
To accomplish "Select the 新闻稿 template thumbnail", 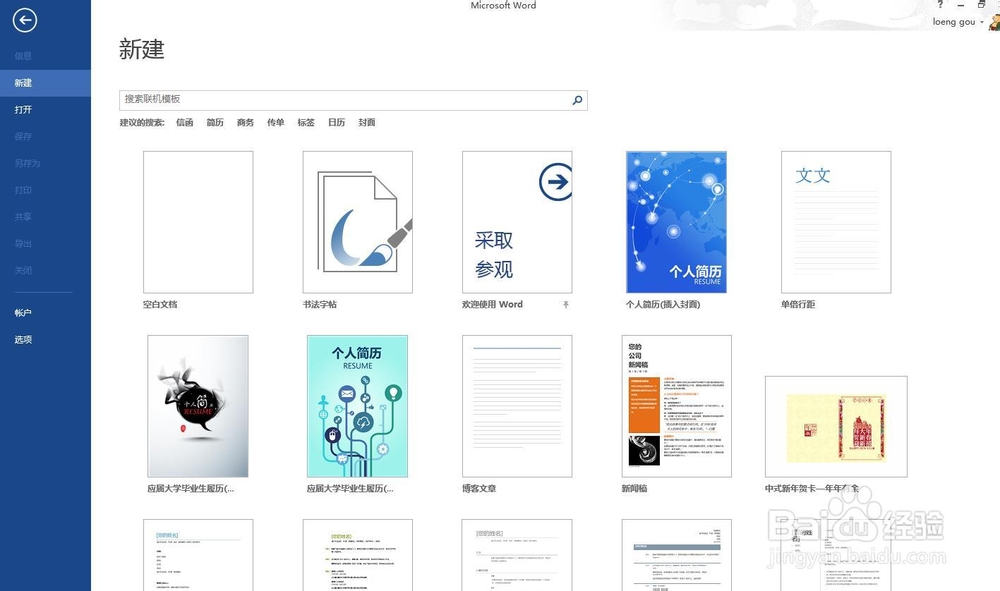I will click(677, 406).
